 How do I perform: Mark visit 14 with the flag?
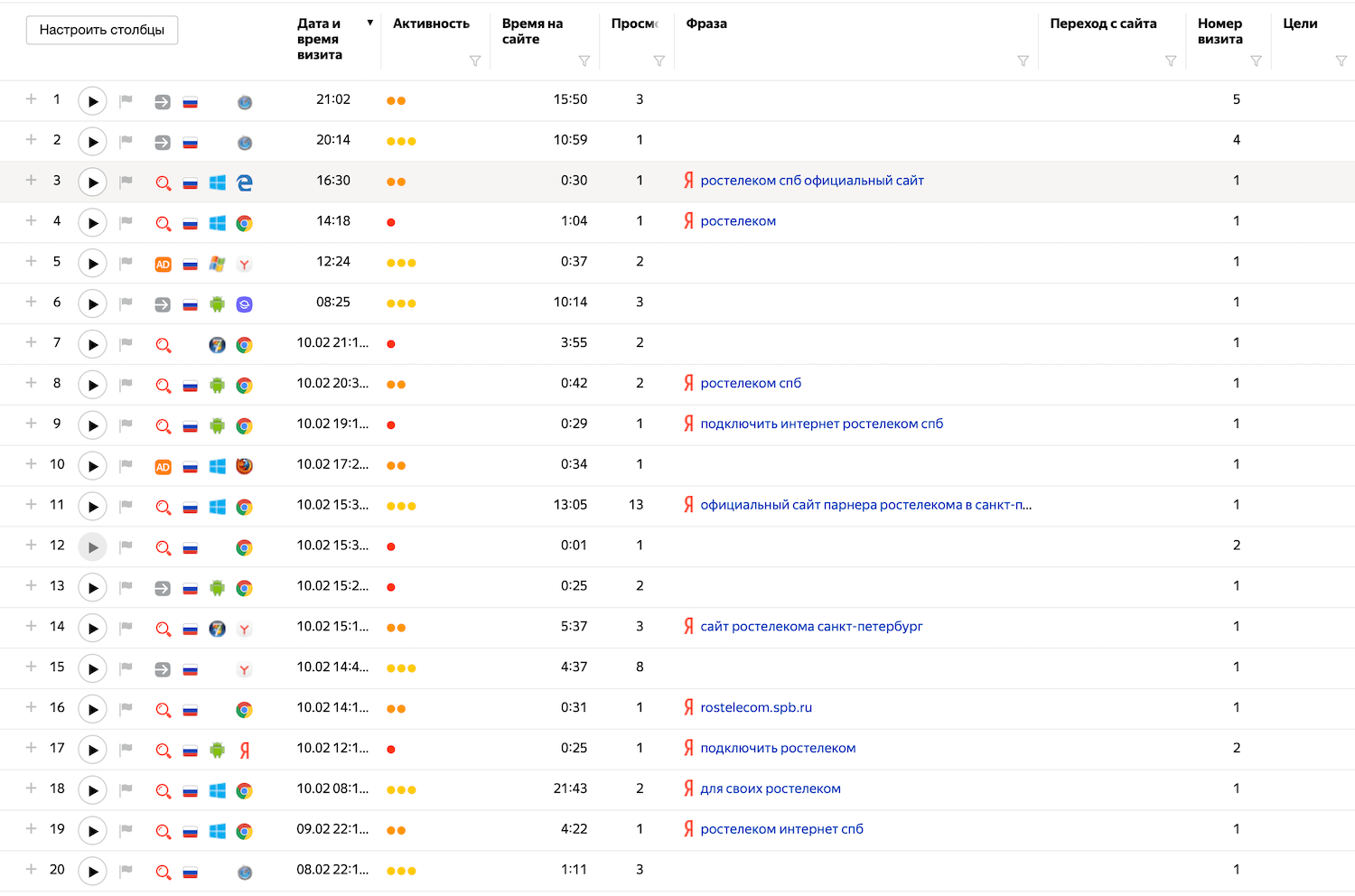tap(126, 627)
